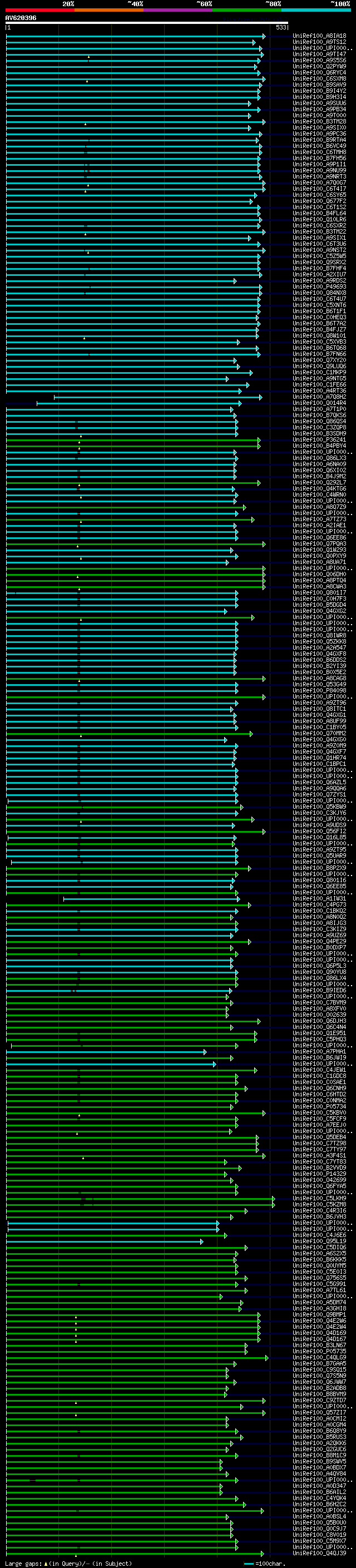Select label UniRef100_Q9BMP1

[319, 1314]
